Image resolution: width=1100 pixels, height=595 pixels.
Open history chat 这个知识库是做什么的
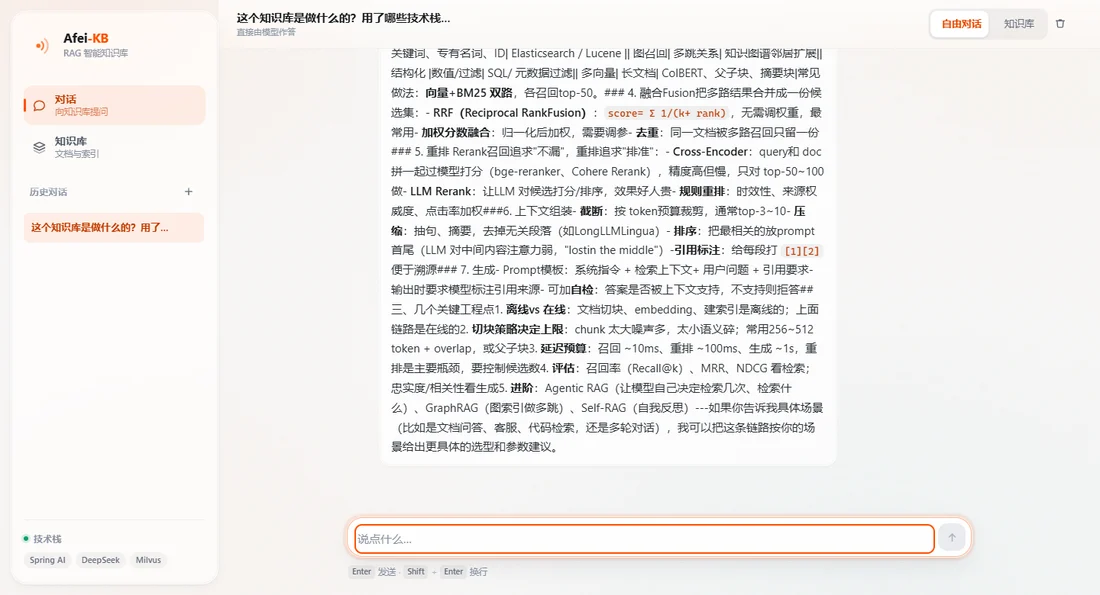click(114, 228)
